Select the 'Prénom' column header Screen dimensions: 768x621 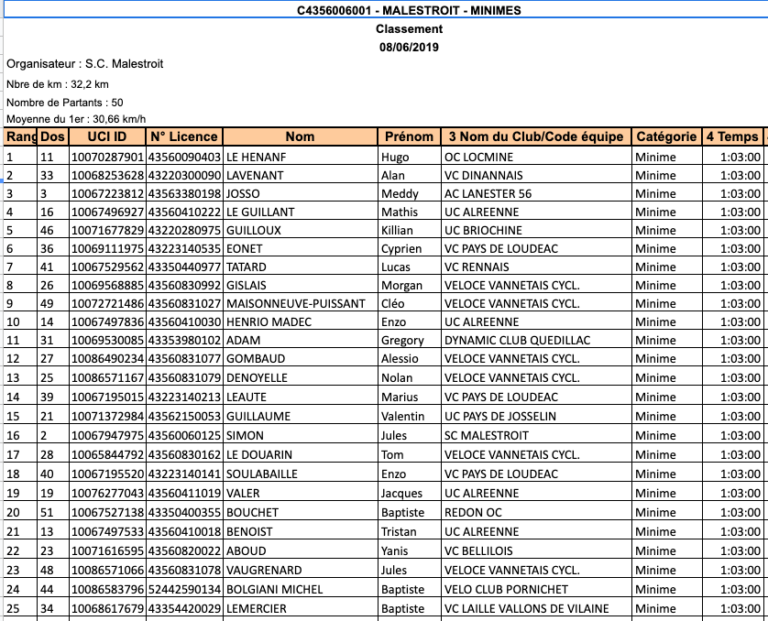pos(409,137)
